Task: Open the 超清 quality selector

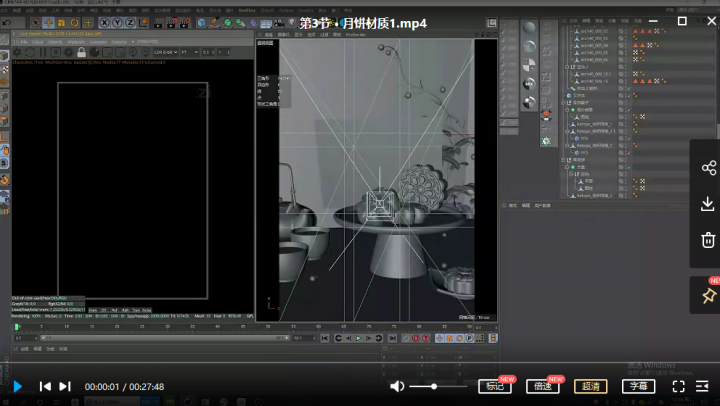Action: (591, 386)
